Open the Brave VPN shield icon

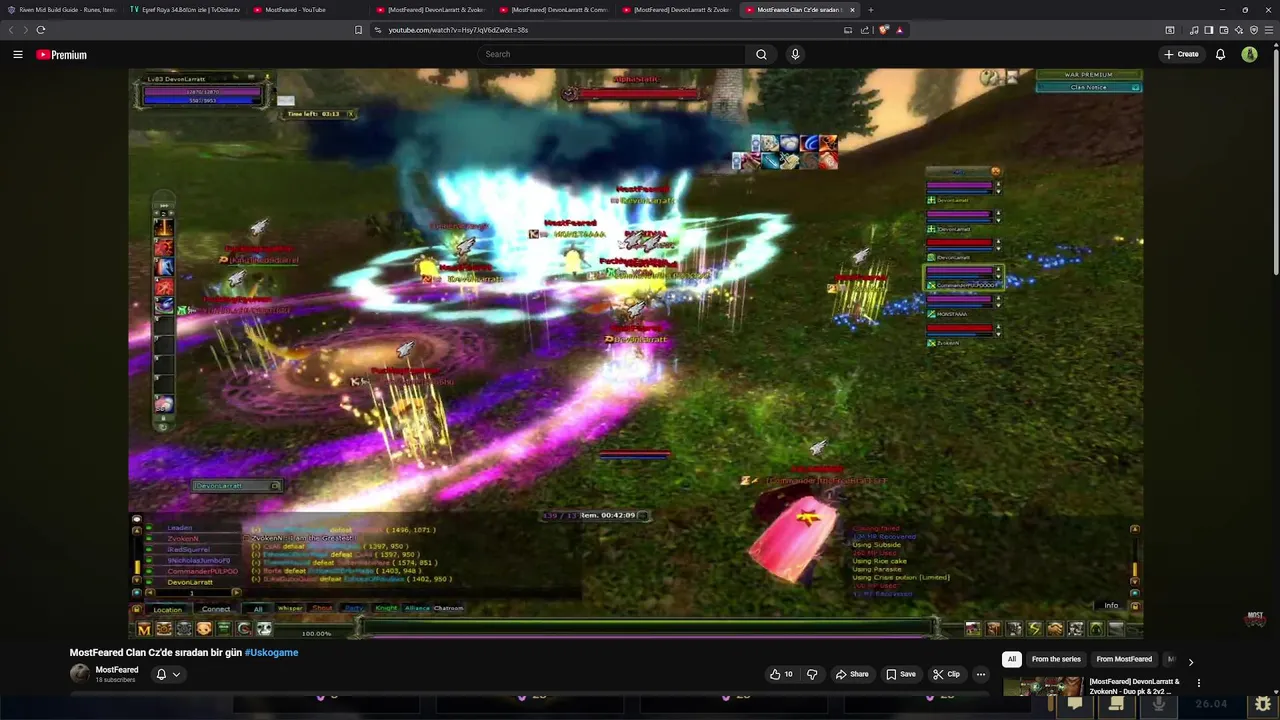coord(1253,30)
